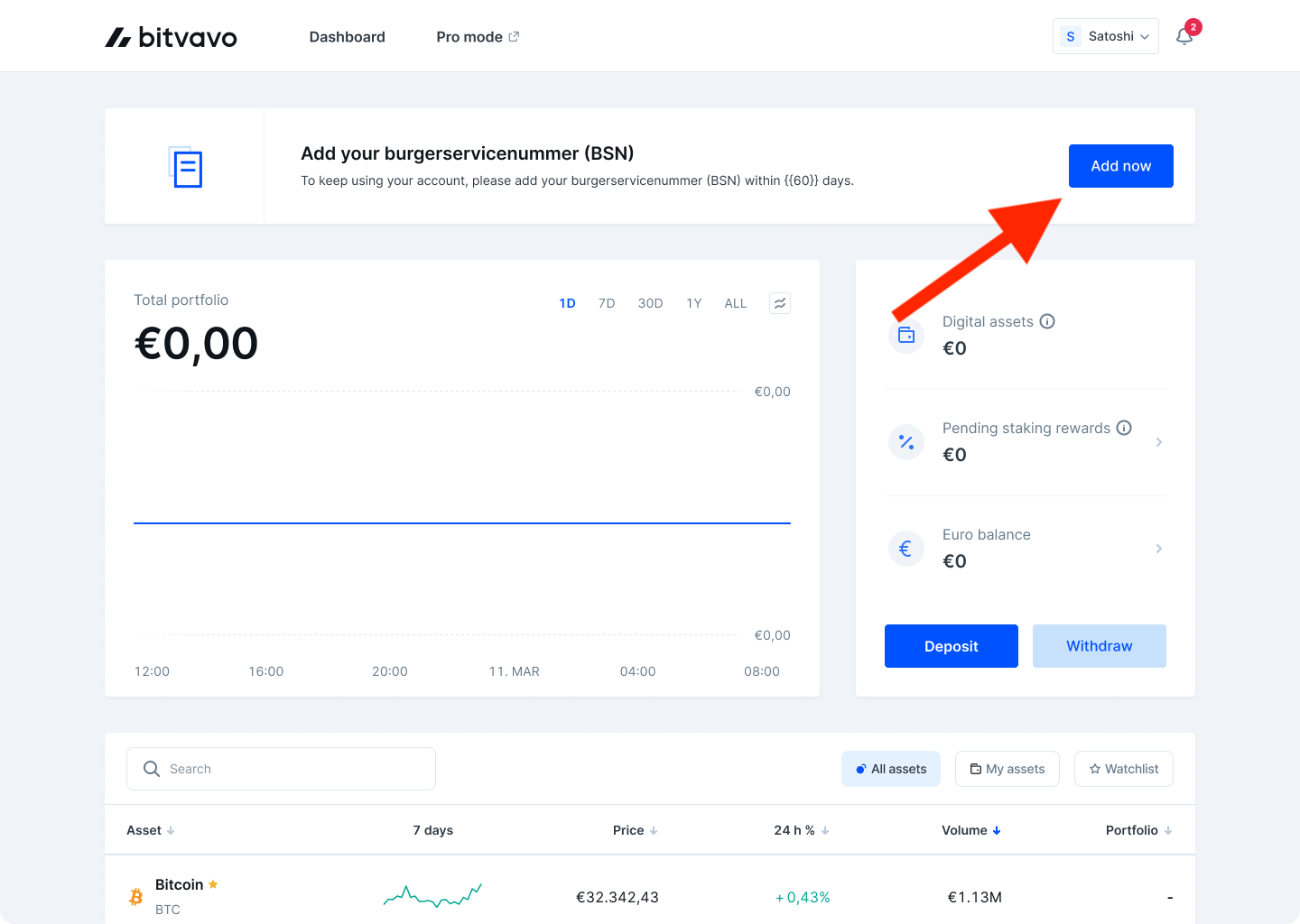This screenshot has height=924, width=1300.
Task: Click the 7 days column header
Action: click(x=433, y=830)
